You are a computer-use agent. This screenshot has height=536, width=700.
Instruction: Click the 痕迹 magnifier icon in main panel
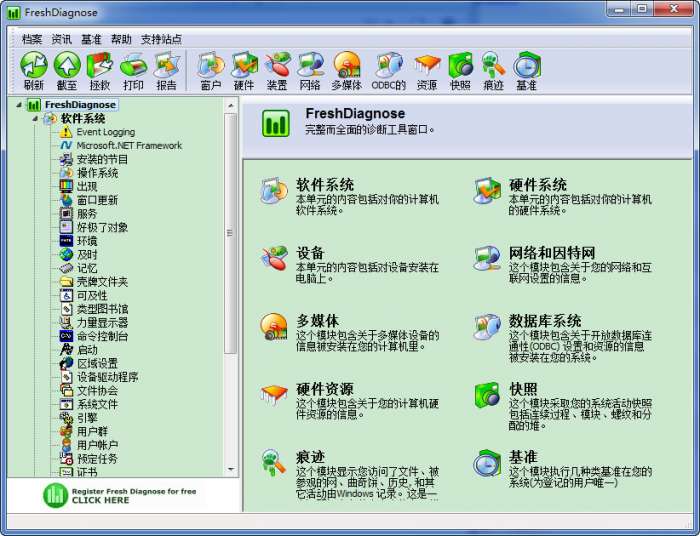point(274,463)
